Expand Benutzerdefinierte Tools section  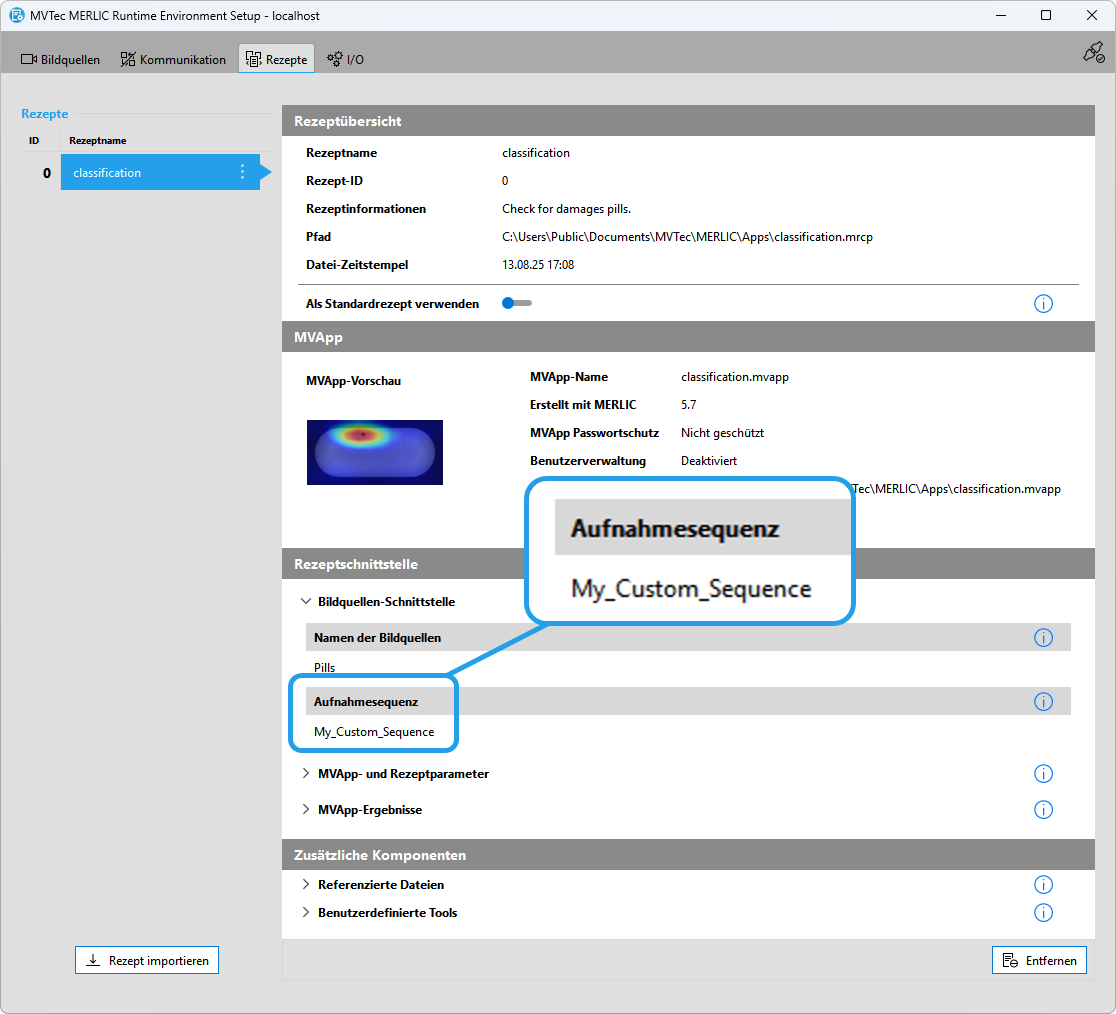pos(306,913)
